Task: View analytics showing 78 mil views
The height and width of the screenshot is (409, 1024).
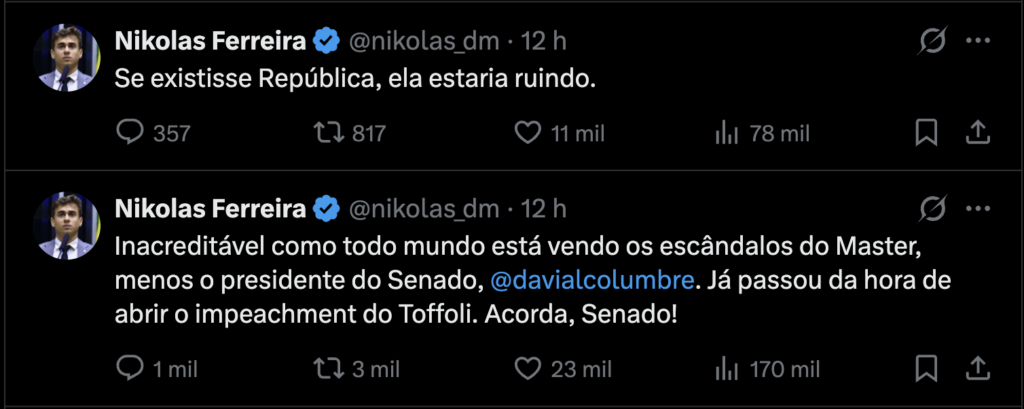Action: tap(726, 132)
